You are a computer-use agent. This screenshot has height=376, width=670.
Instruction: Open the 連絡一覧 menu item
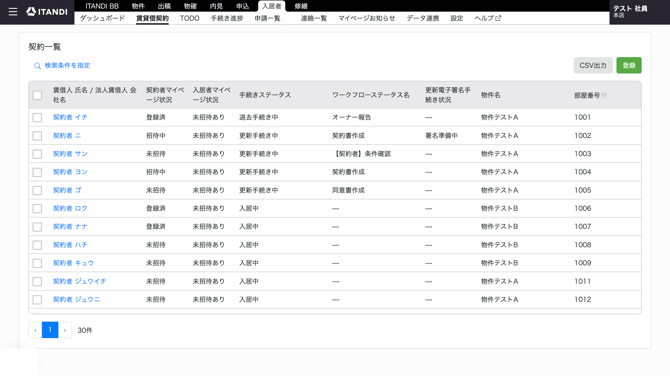click(x=314, y=18)
